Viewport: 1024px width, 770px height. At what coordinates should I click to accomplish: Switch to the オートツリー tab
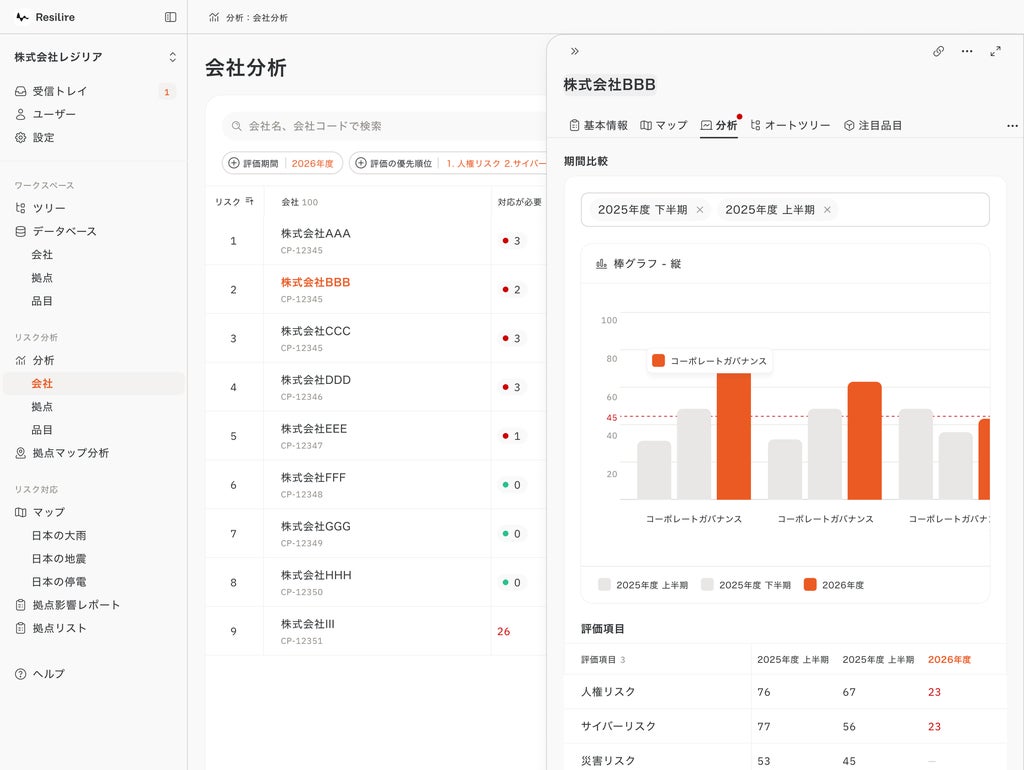(x=790, y=125)
